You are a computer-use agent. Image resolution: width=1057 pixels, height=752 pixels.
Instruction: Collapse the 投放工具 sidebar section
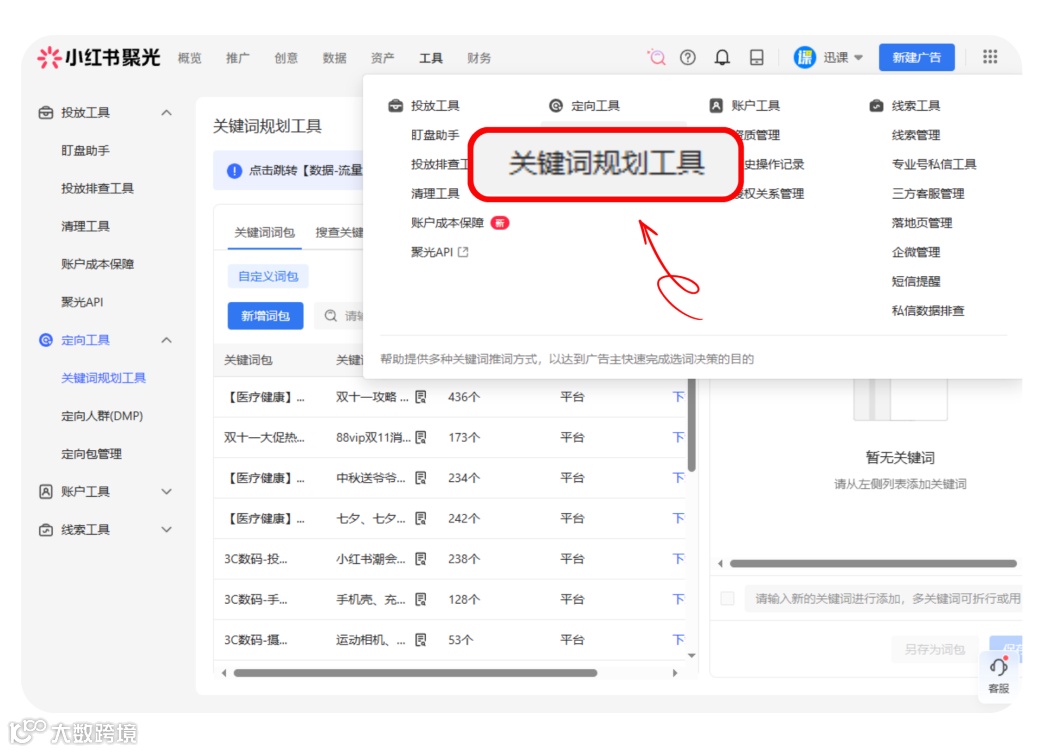[167, 113]
